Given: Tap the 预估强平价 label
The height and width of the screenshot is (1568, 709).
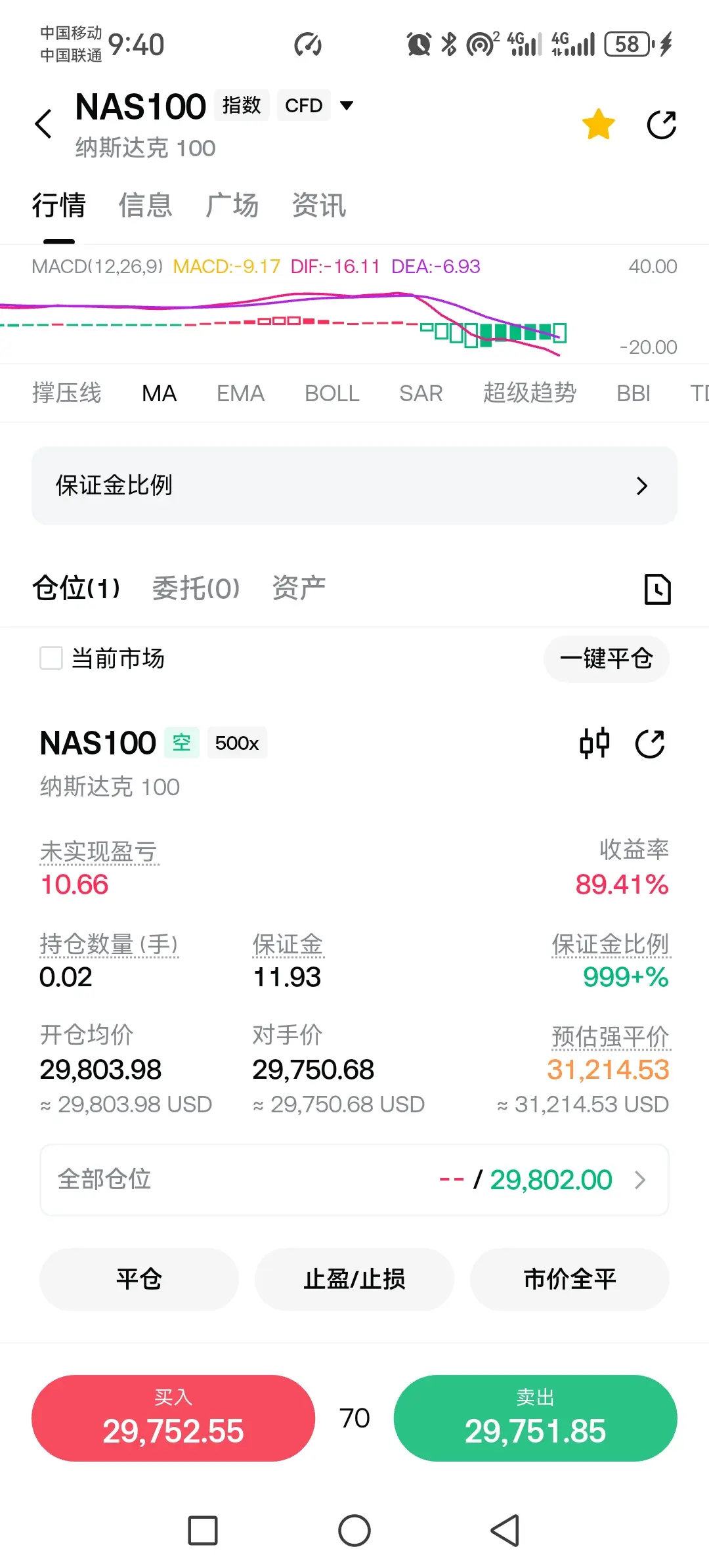Looking at the screenshot, I should click(x=611, y=1037).
